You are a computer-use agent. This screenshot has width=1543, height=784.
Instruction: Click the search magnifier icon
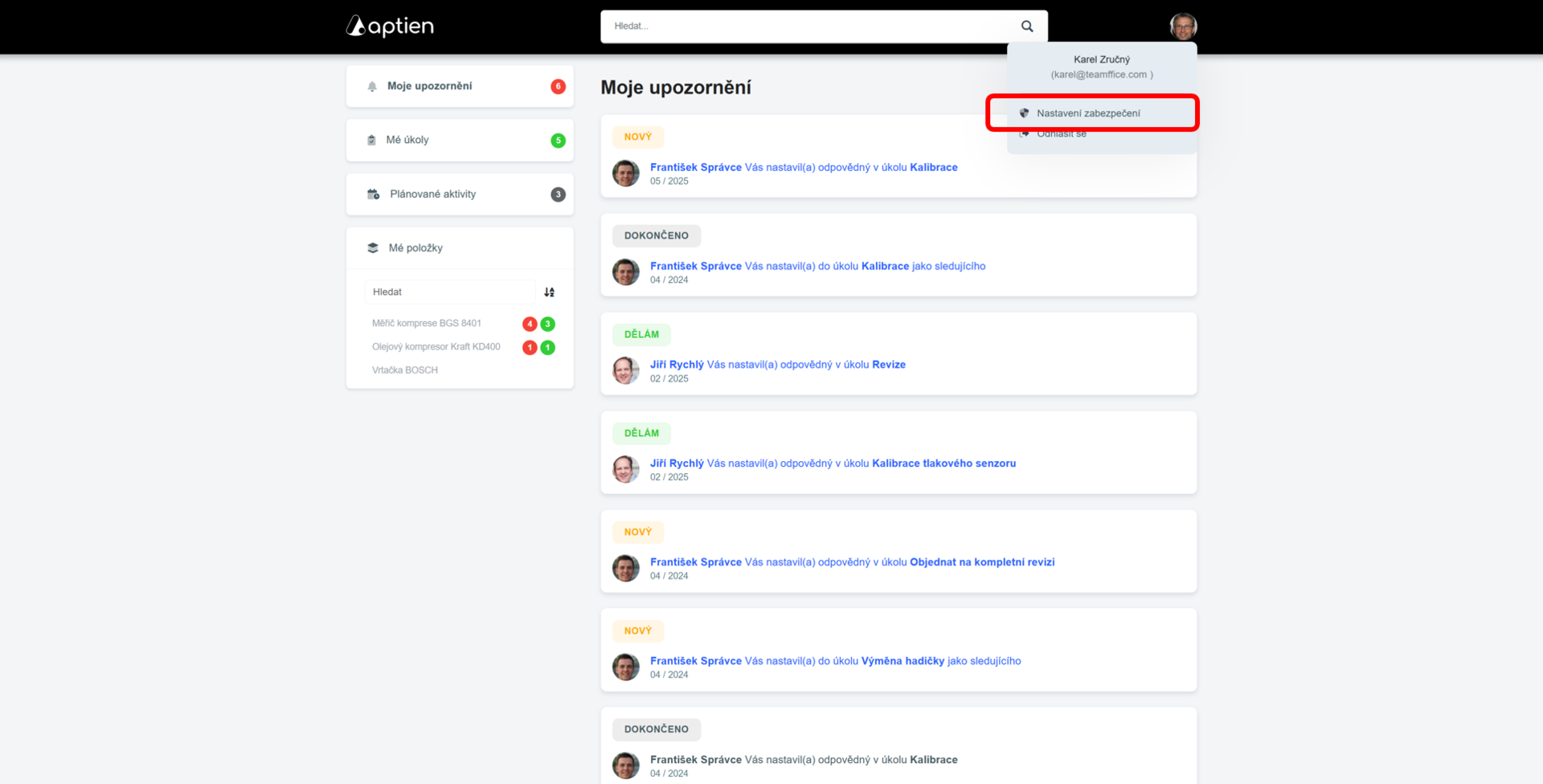[1027, 27]
